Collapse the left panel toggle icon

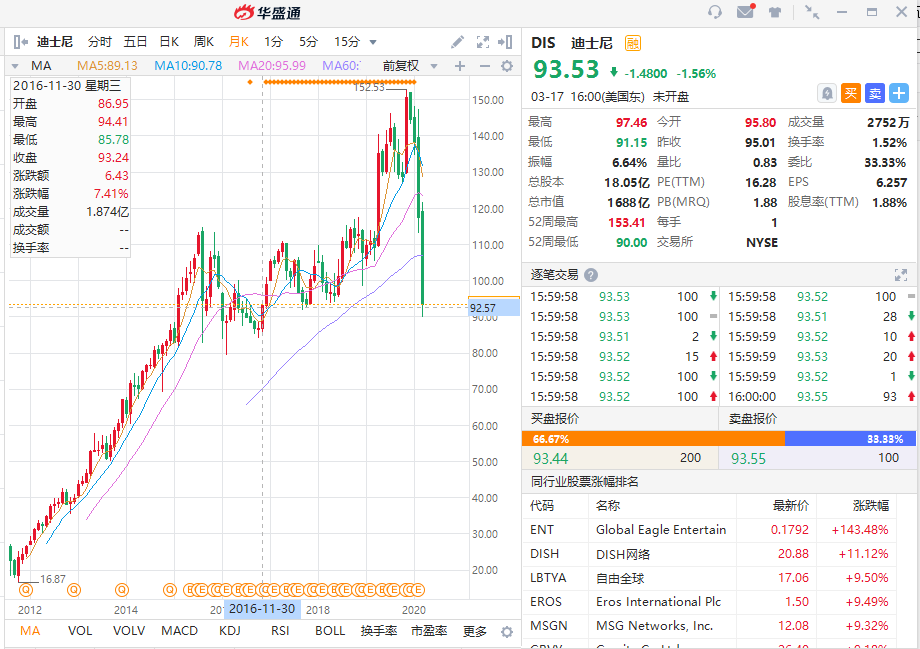pyautogui.click(x=21, y=42)
